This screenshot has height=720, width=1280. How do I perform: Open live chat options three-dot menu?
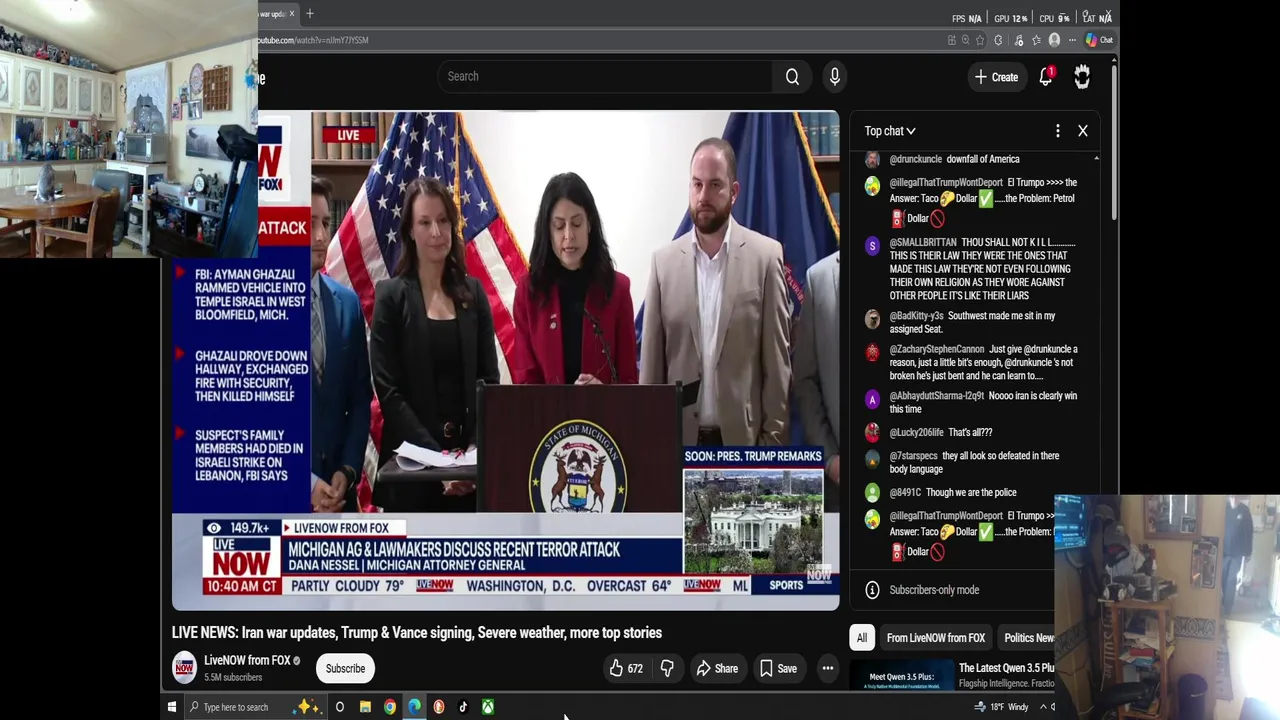pos(1057,131)
